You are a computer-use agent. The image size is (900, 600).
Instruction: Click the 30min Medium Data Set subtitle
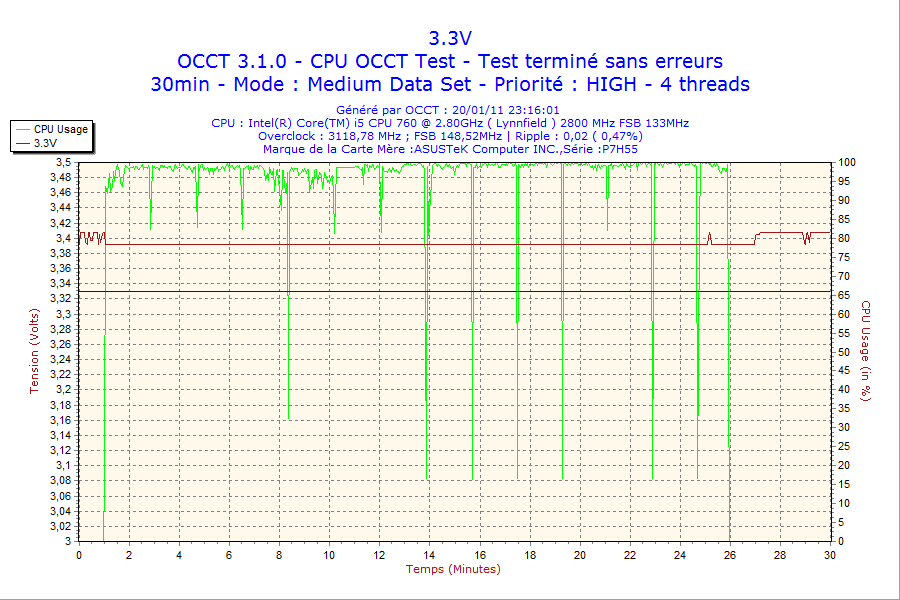tap(449, 85)
